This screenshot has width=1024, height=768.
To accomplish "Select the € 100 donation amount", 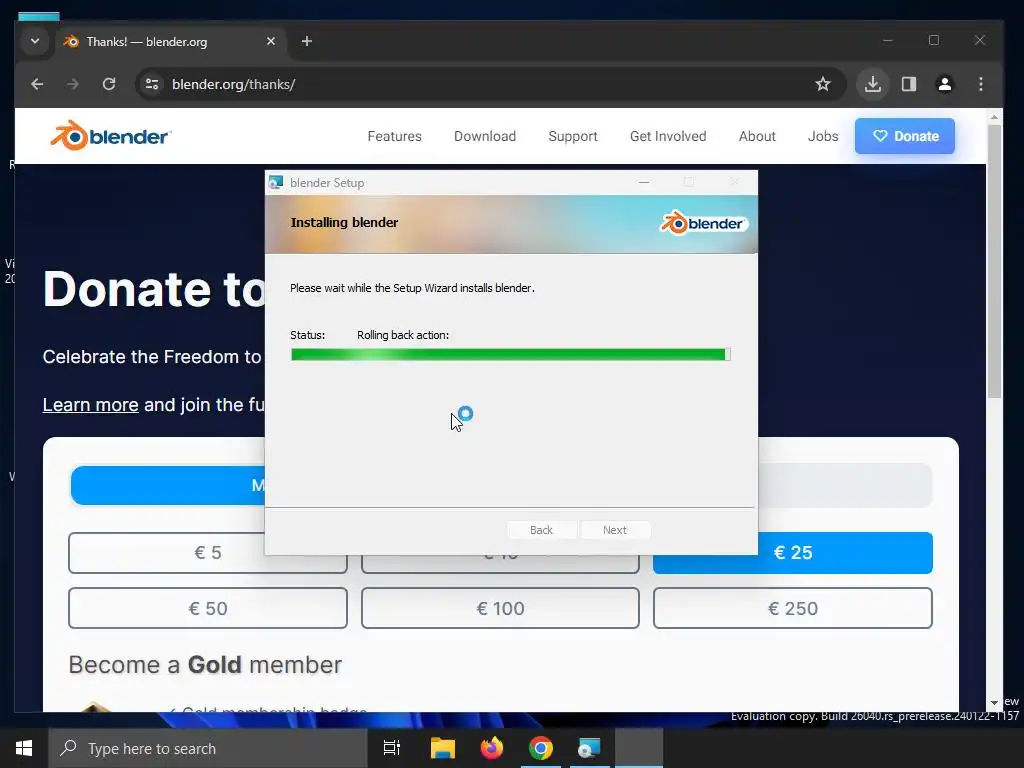I will [x=500, y=608].
